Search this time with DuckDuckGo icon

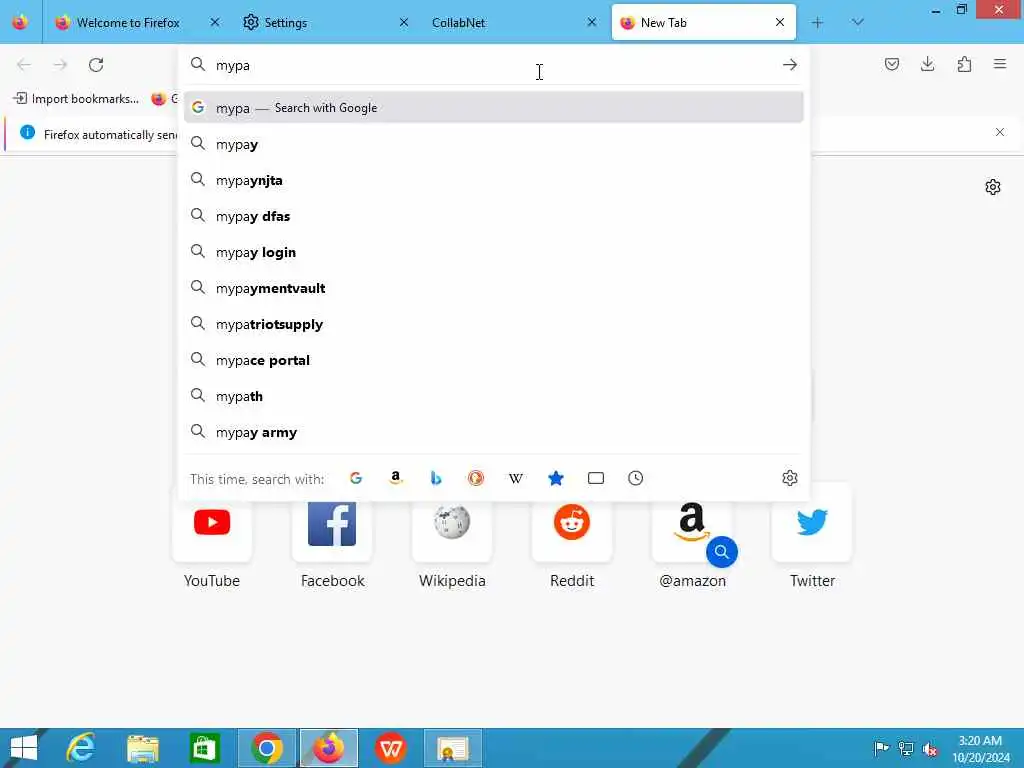coord(476,479)
